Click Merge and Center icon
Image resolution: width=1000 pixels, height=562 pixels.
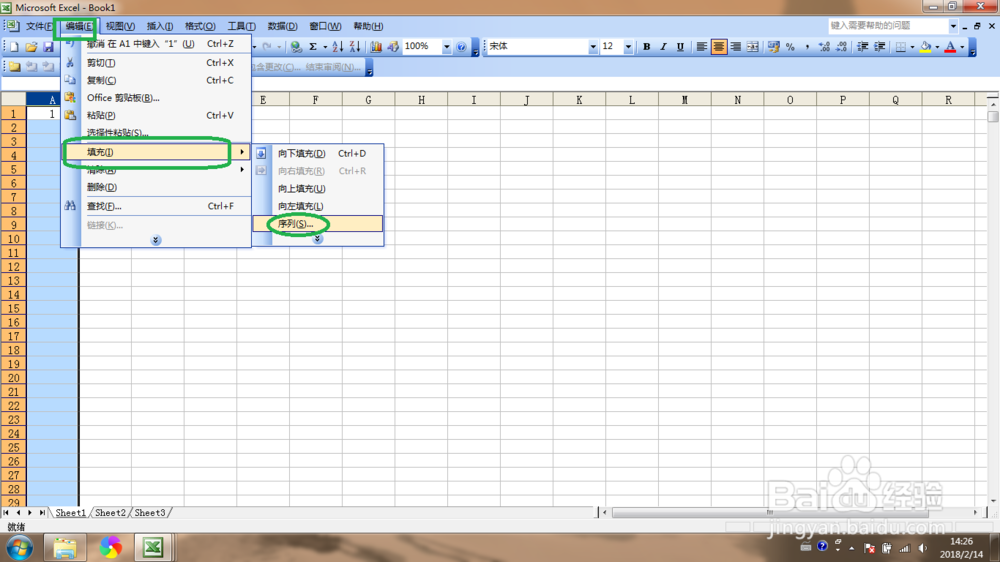pyautogui.click(x=753, y=47)
